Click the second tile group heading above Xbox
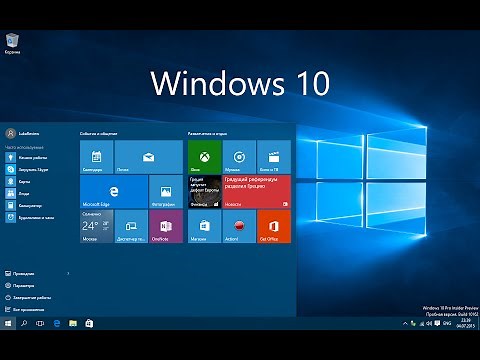This screenshot has height=360, width=480. [x=207, y=134]
